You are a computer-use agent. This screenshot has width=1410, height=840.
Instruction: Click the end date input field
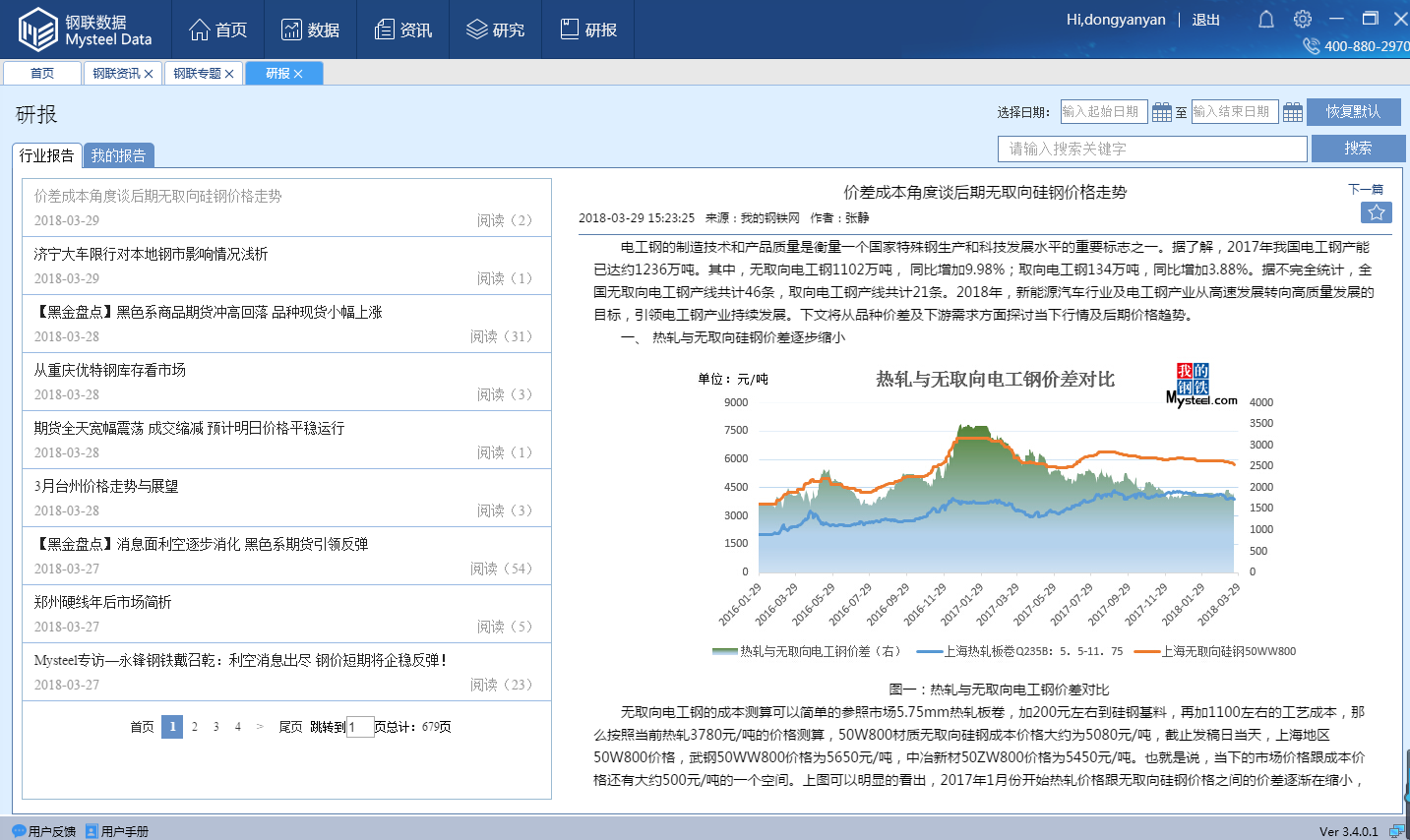1235,112
